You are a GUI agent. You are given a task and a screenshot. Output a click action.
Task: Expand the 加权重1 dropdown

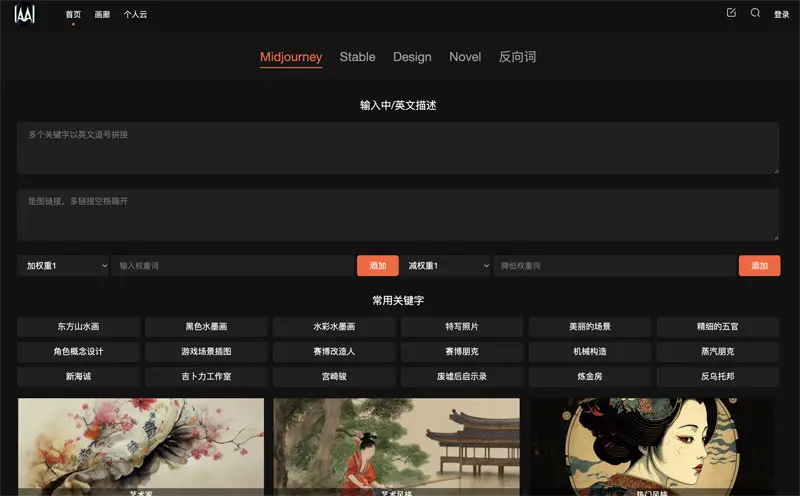point(63,266)
